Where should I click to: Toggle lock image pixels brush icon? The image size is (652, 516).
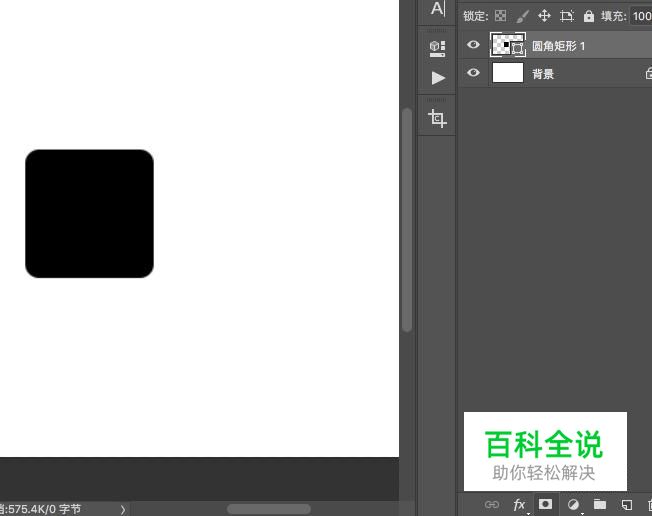tap(523, 16)
